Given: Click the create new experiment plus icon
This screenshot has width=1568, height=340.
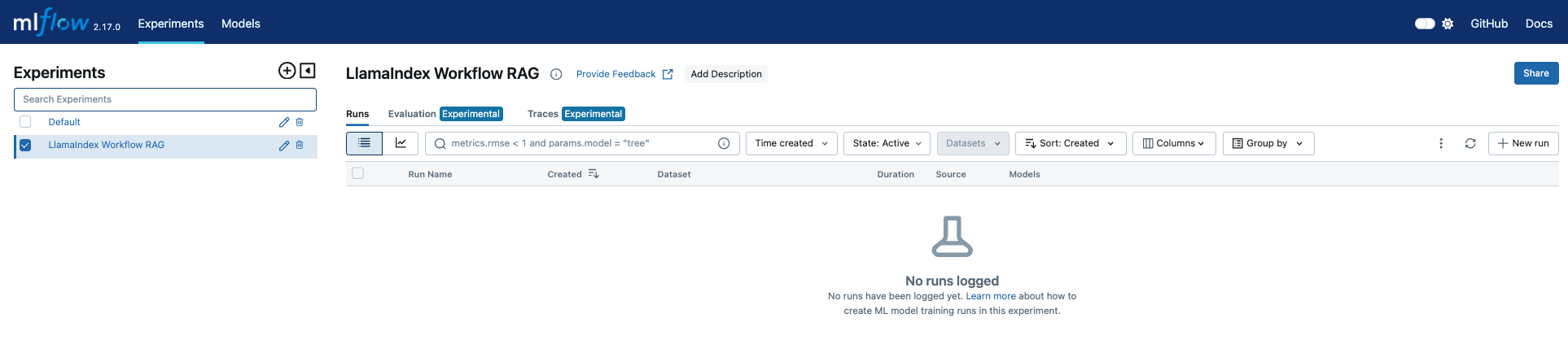Looking at the screenshot, I should (287, 71).
